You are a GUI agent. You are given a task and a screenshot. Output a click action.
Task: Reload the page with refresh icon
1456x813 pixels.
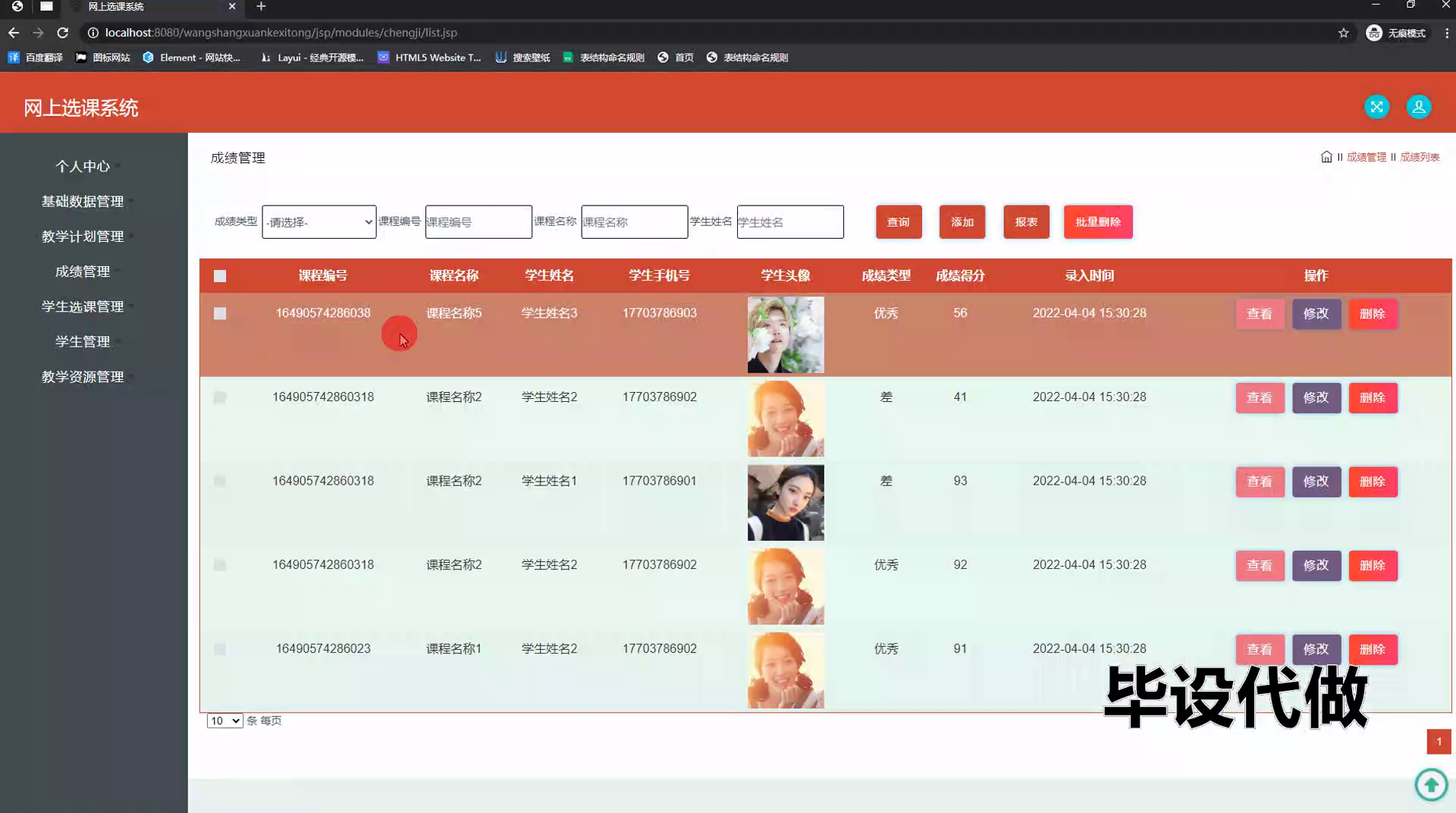[x=63, y=33]
